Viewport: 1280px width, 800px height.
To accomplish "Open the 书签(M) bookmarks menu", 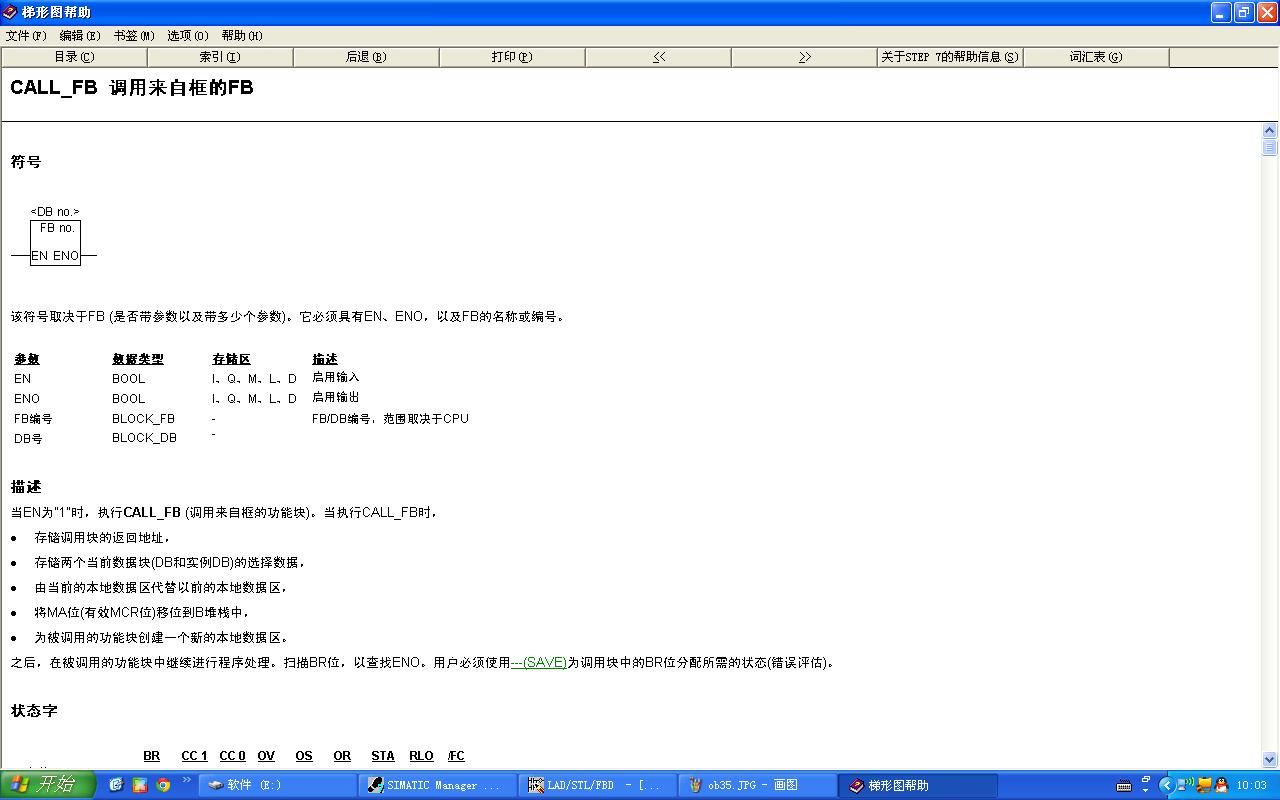I will click(x=133, y=35).
